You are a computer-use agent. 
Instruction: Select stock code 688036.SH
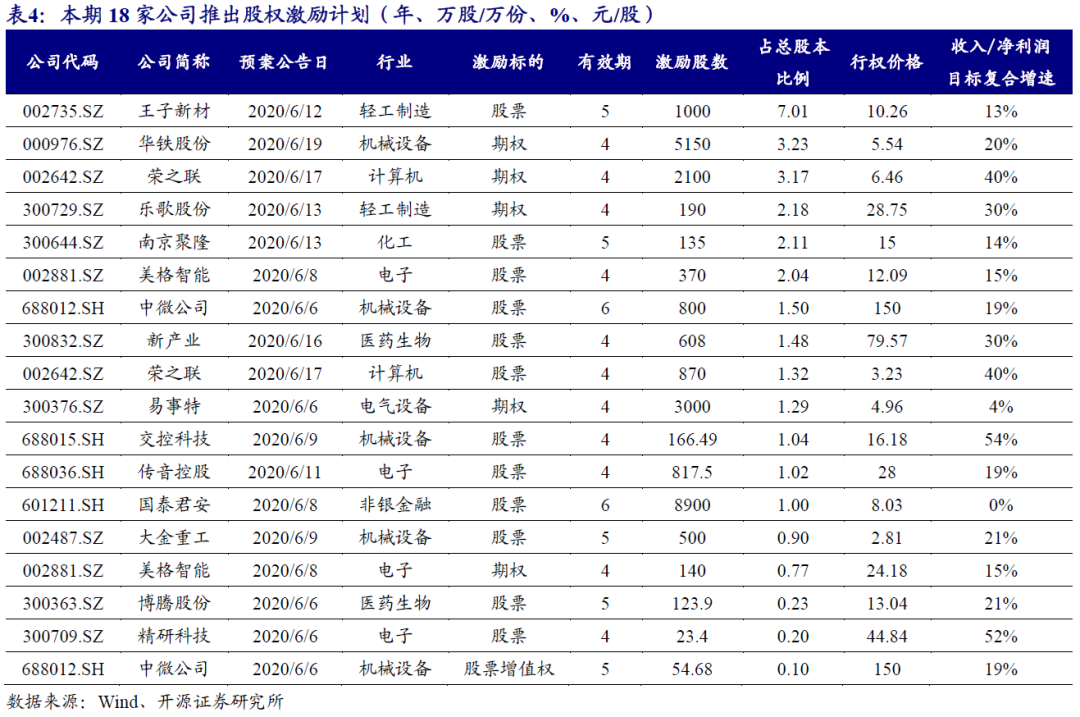(63, 472)
